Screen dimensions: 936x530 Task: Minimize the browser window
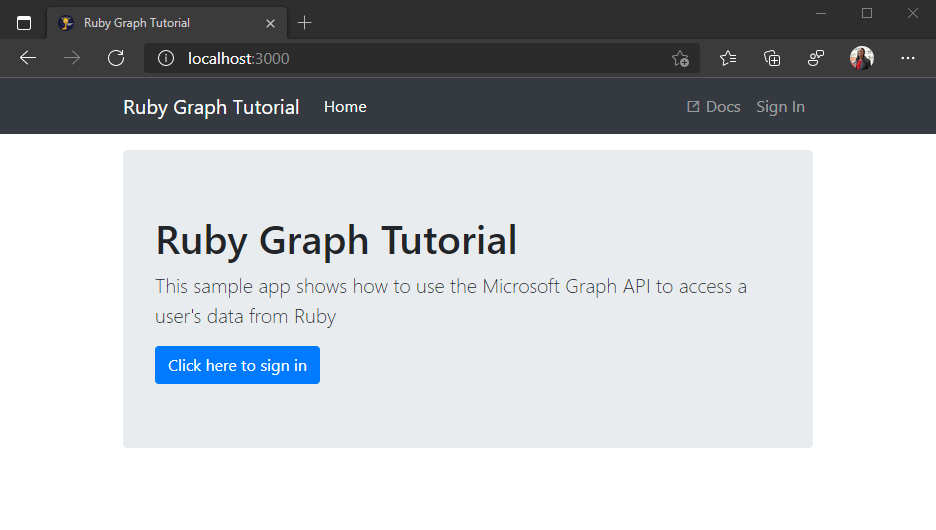click(821, 13)
